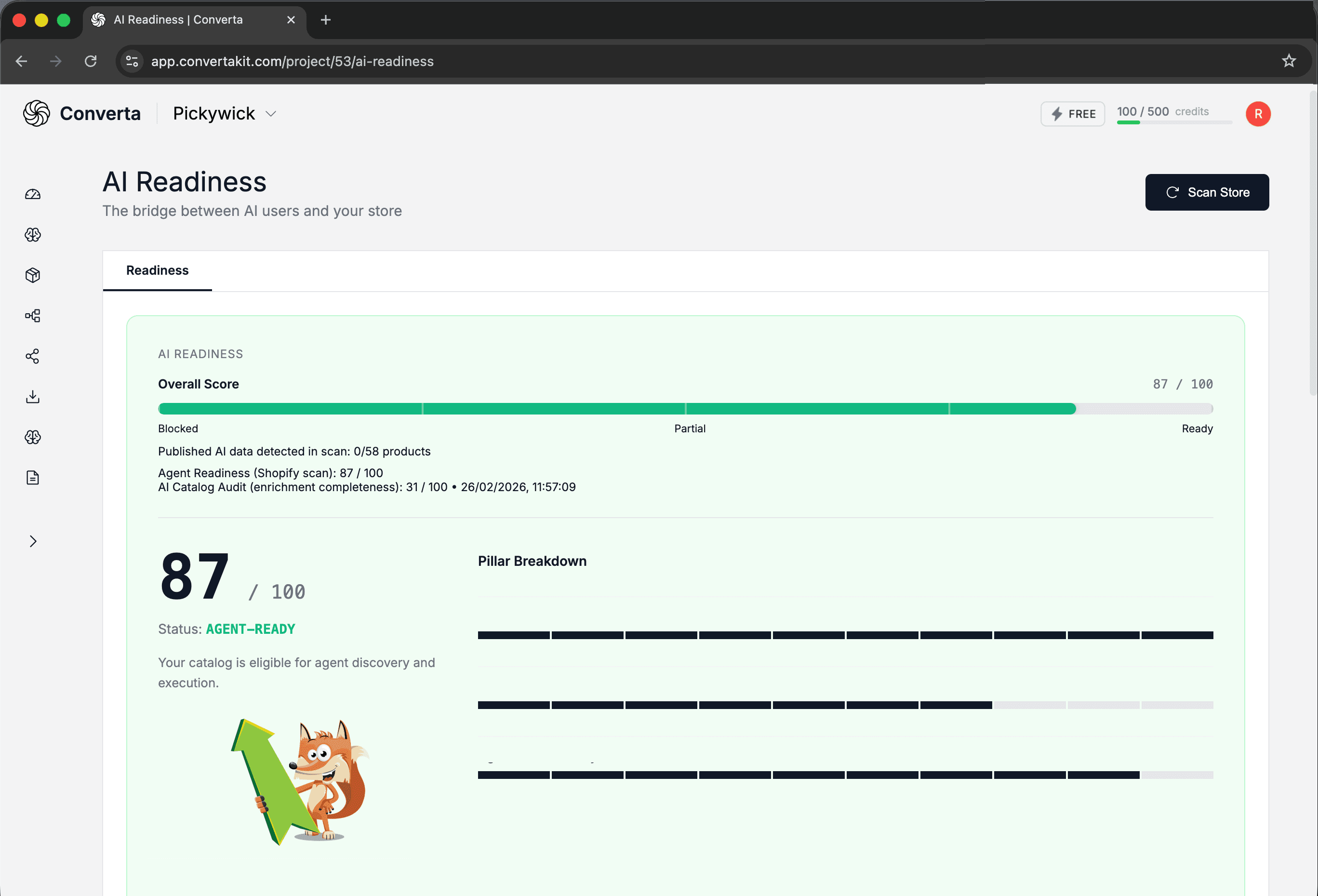Open the products package icon in sidebar

point(32,275)
